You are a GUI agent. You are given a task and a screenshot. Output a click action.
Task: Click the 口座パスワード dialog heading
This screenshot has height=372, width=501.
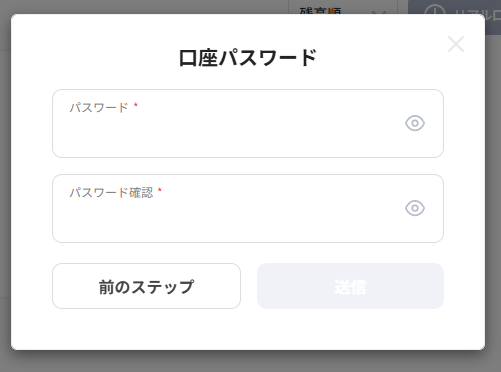(248, 58)
